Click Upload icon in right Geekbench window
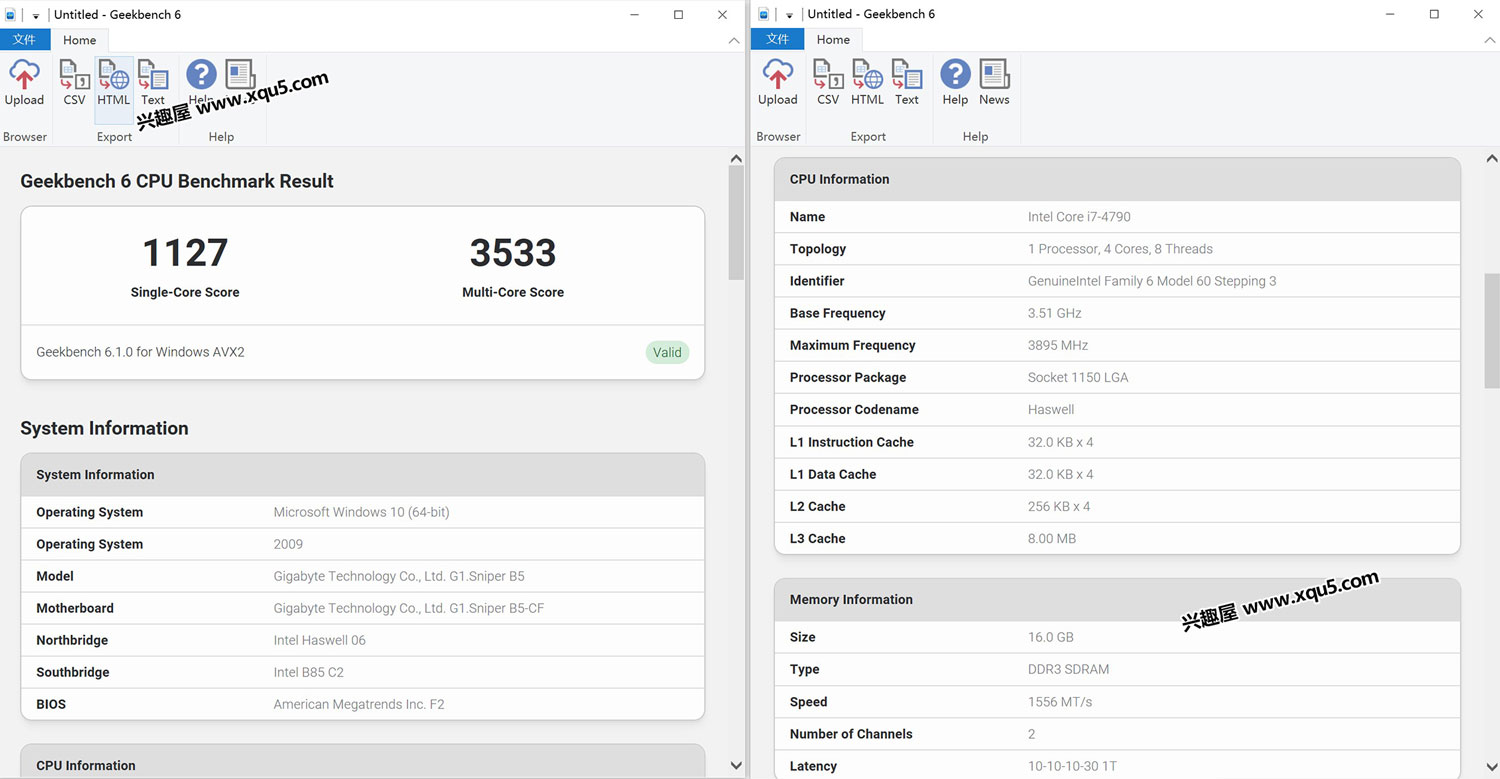The width and height of the screenshot is (1500, 779). pos(778,83)
